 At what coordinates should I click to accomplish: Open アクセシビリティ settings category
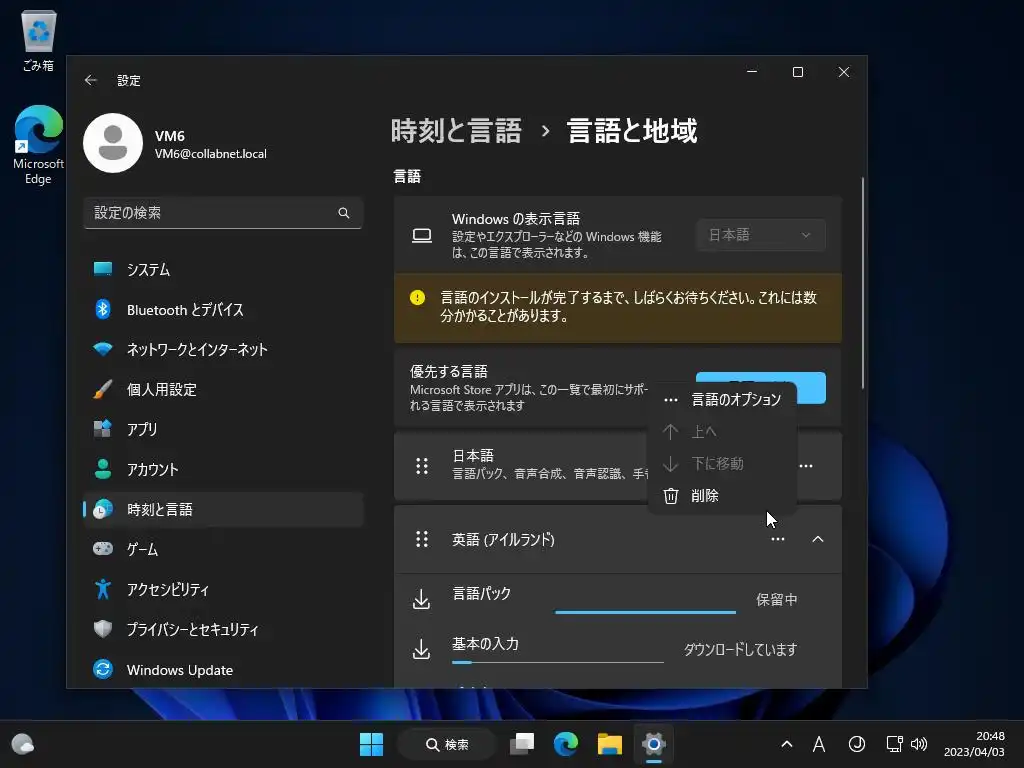point(223,589)
